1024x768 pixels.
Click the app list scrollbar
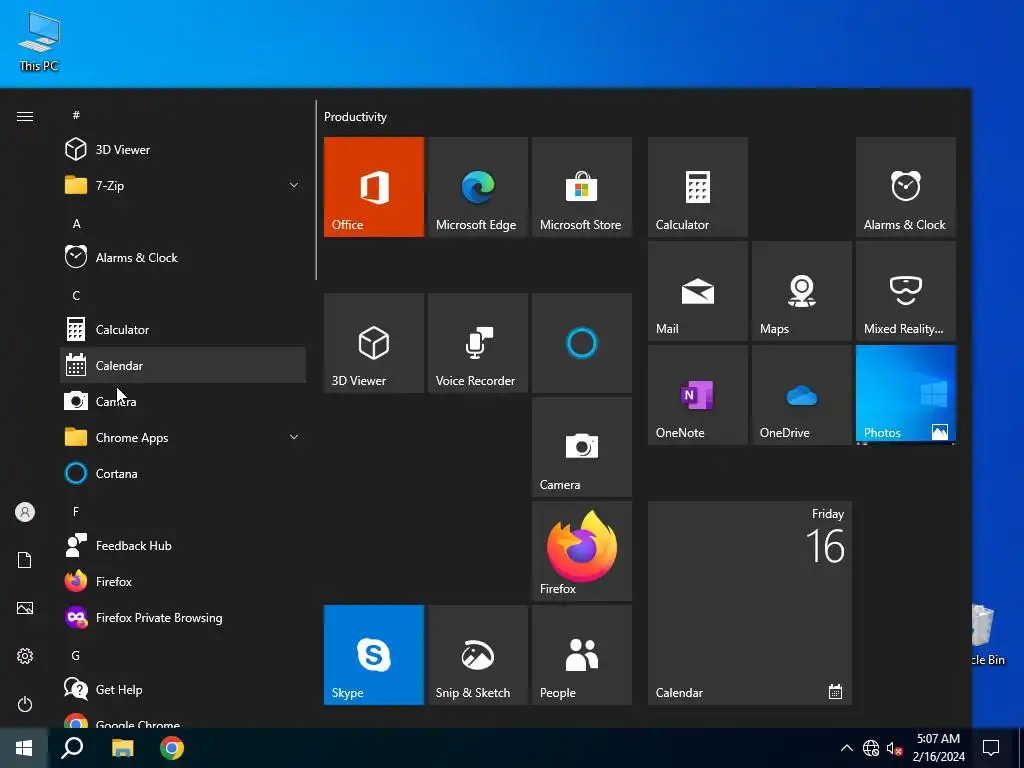[316, 190]
